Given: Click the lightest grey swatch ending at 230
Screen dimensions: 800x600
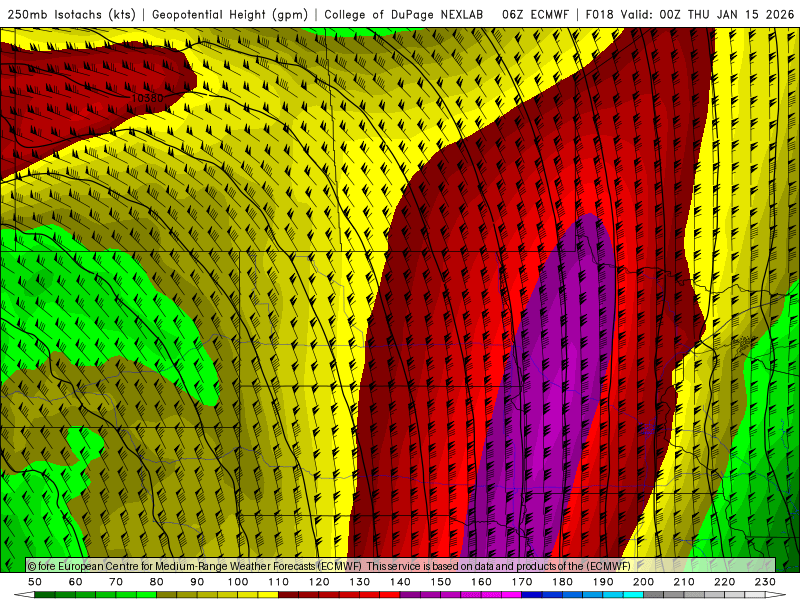Looking at the screenshot, I should [755, 595].
